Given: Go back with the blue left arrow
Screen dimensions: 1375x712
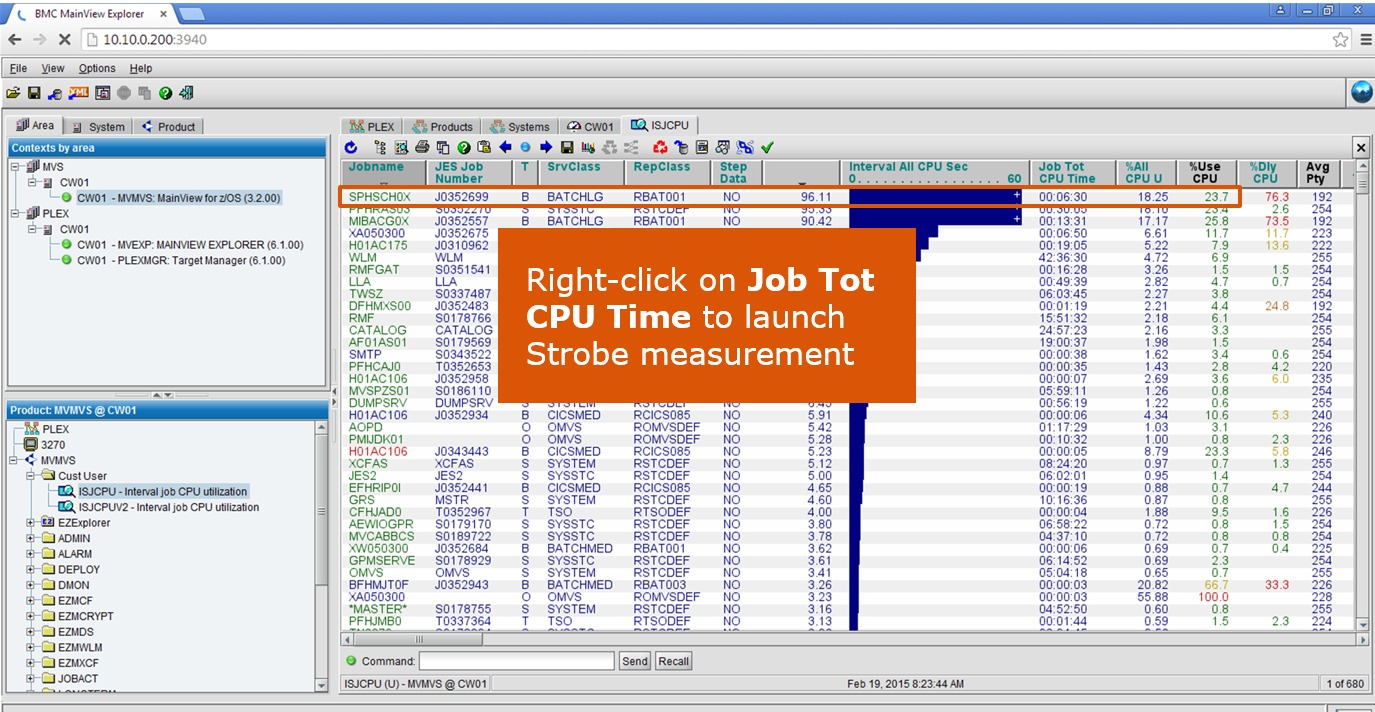Looking at the screenshot, I should (x=505, y=147).
